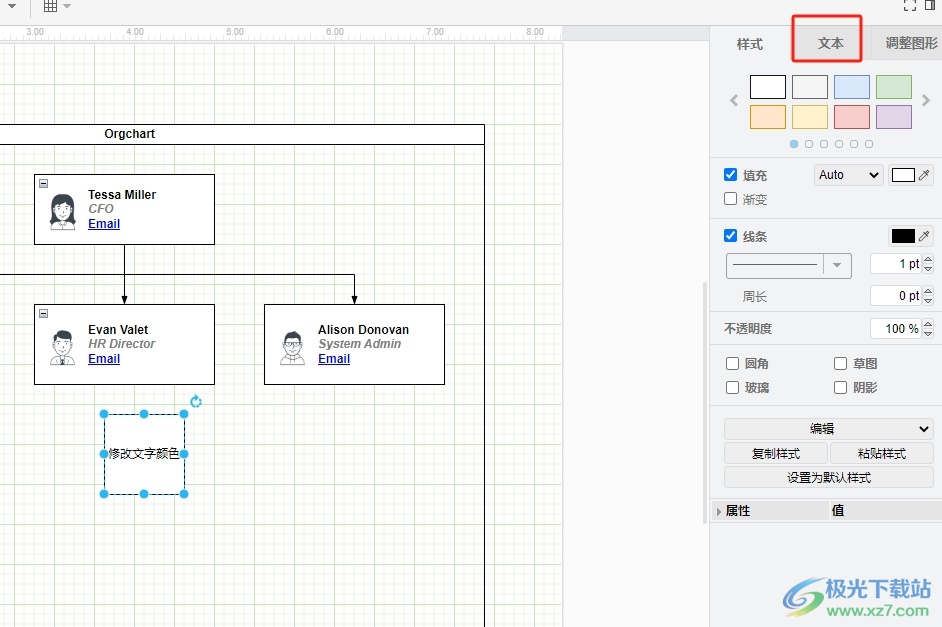Click the line color eyedropper icon

coord(924,236)
